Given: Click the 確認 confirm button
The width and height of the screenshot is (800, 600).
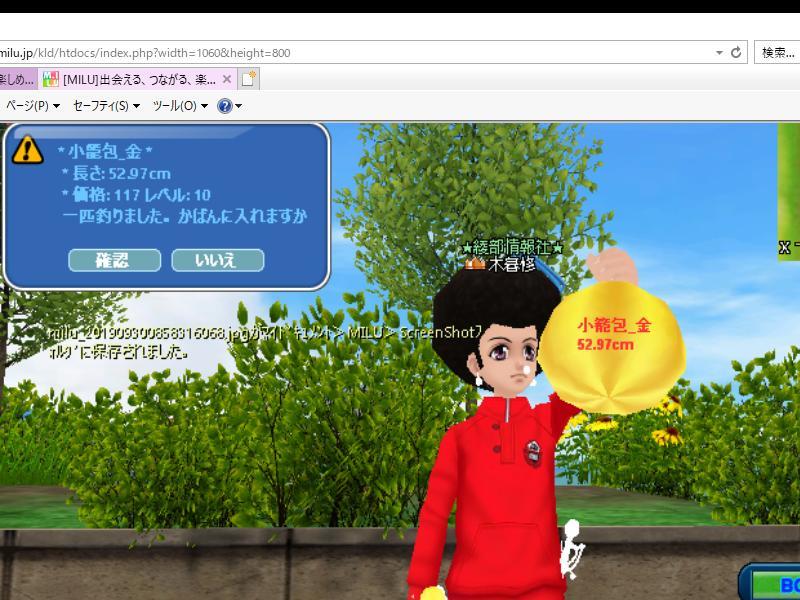Looking at the screenshot, I should click(114, 260).
